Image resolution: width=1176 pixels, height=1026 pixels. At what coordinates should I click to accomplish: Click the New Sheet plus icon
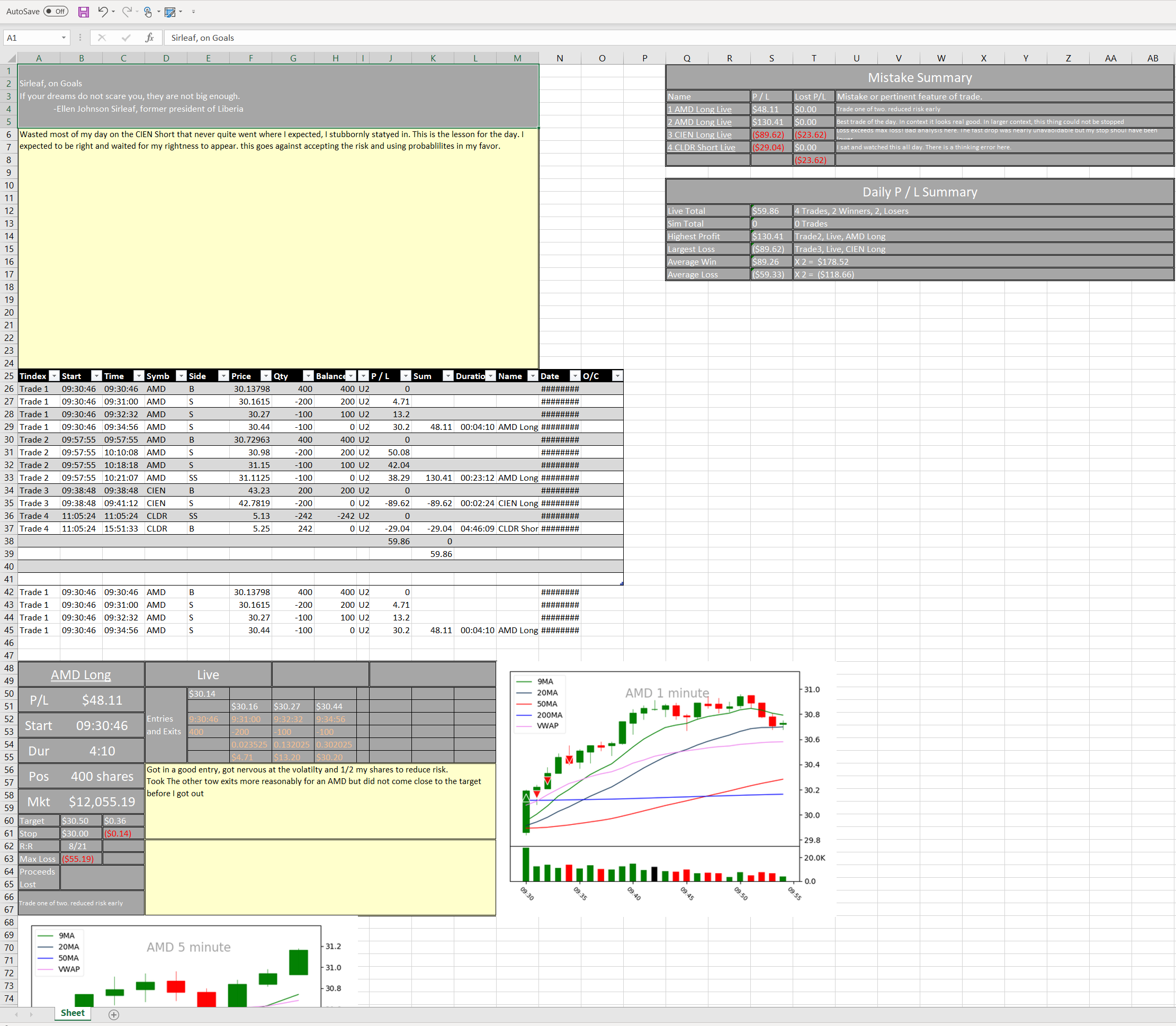coord(114,1014)
